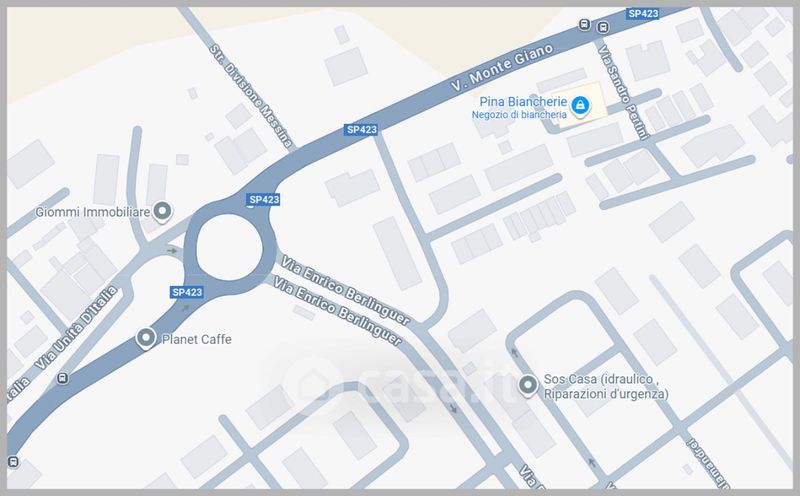Select bus stop icon near Via Unità D'Italia
The height and width of the screenshot is (496, 800).
click(63, 379)
